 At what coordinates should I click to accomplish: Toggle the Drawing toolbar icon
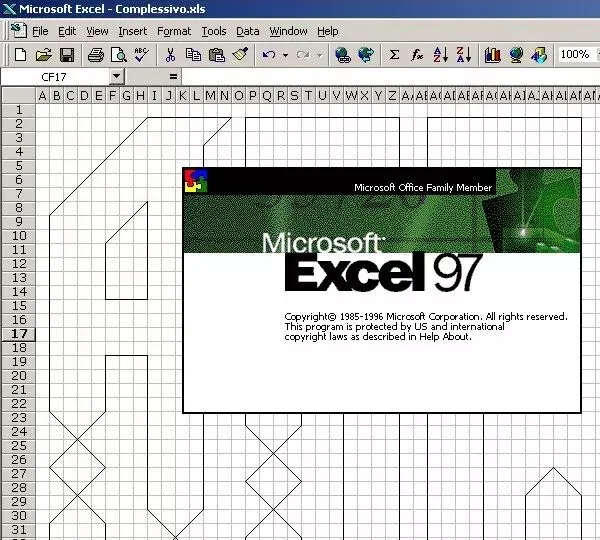pos(539,55)
